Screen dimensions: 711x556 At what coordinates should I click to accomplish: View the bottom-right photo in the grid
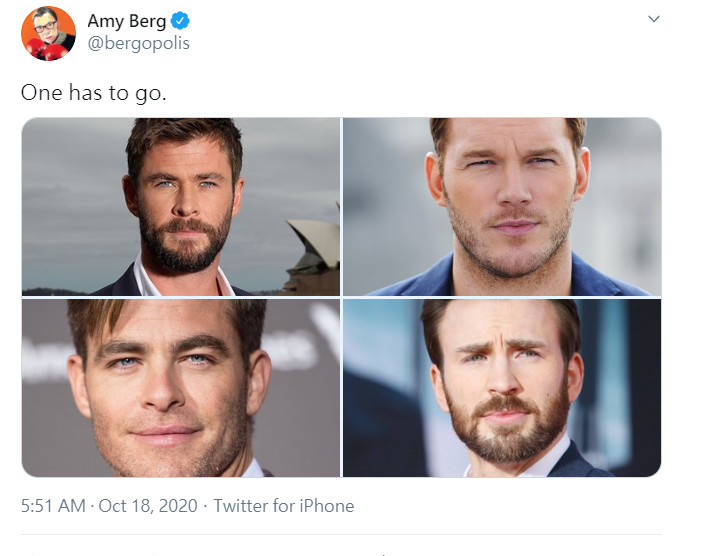coord(502,388)
